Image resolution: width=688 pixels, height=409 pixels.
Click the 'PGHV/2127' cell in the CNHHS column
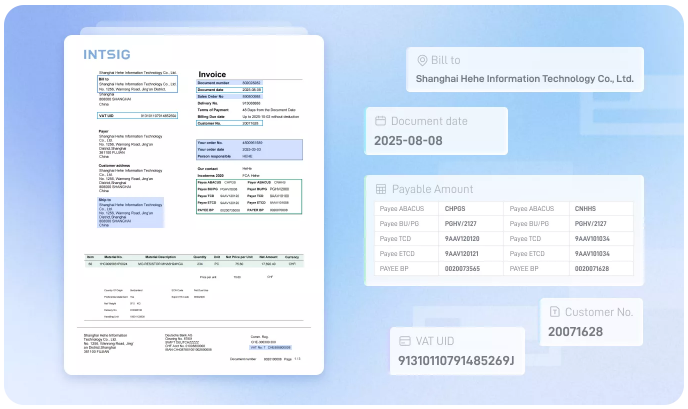coord(601,224)
